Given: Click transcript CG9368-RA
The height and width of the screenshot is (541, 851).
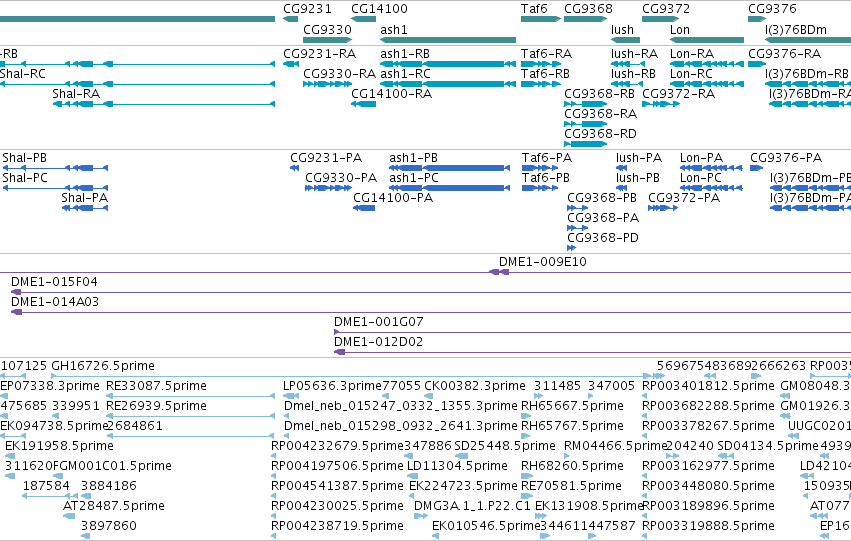Looking at the screenshot, I should 586,124.
